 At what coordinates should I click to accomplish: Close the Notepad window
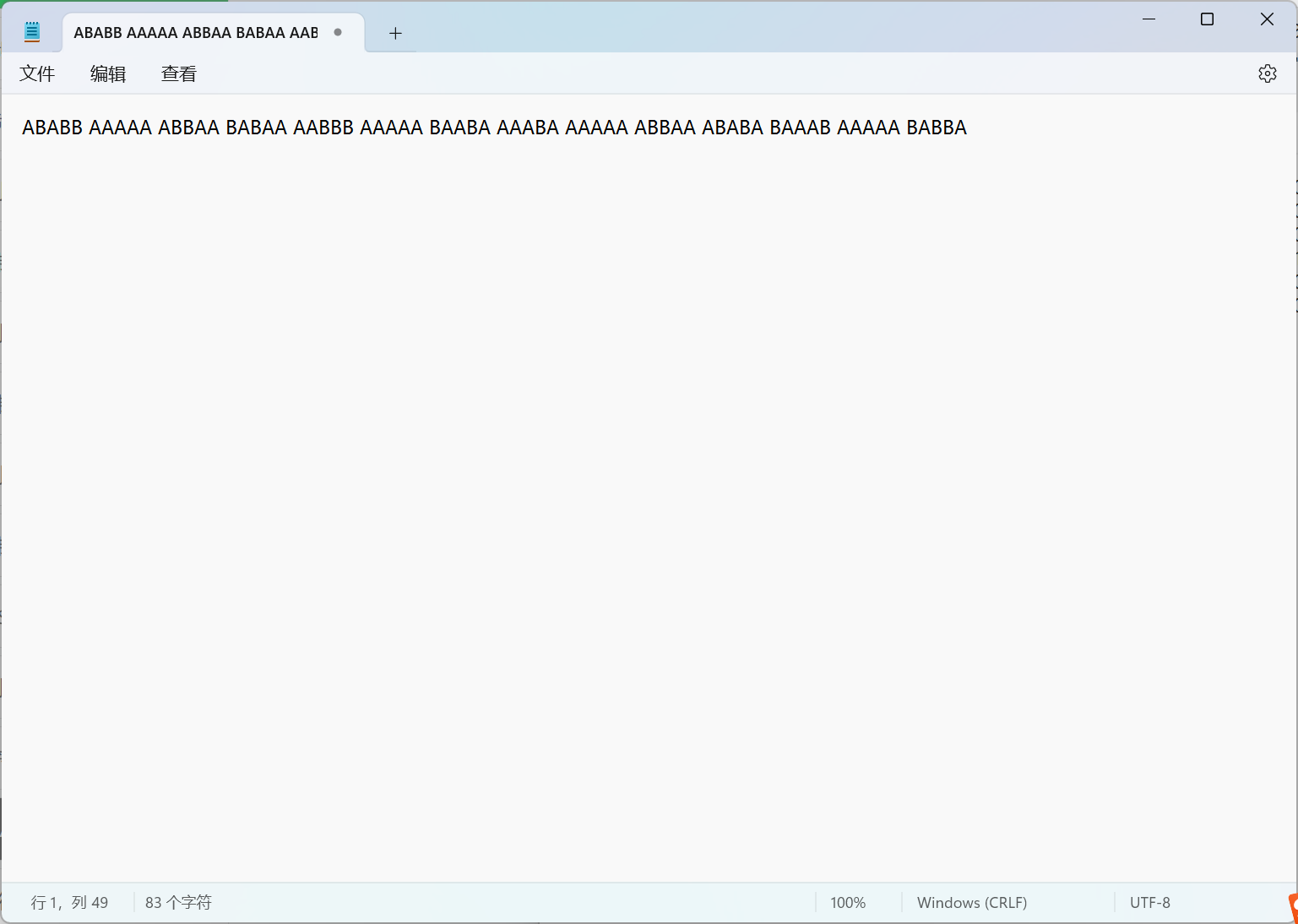[x=1267, y=19]
